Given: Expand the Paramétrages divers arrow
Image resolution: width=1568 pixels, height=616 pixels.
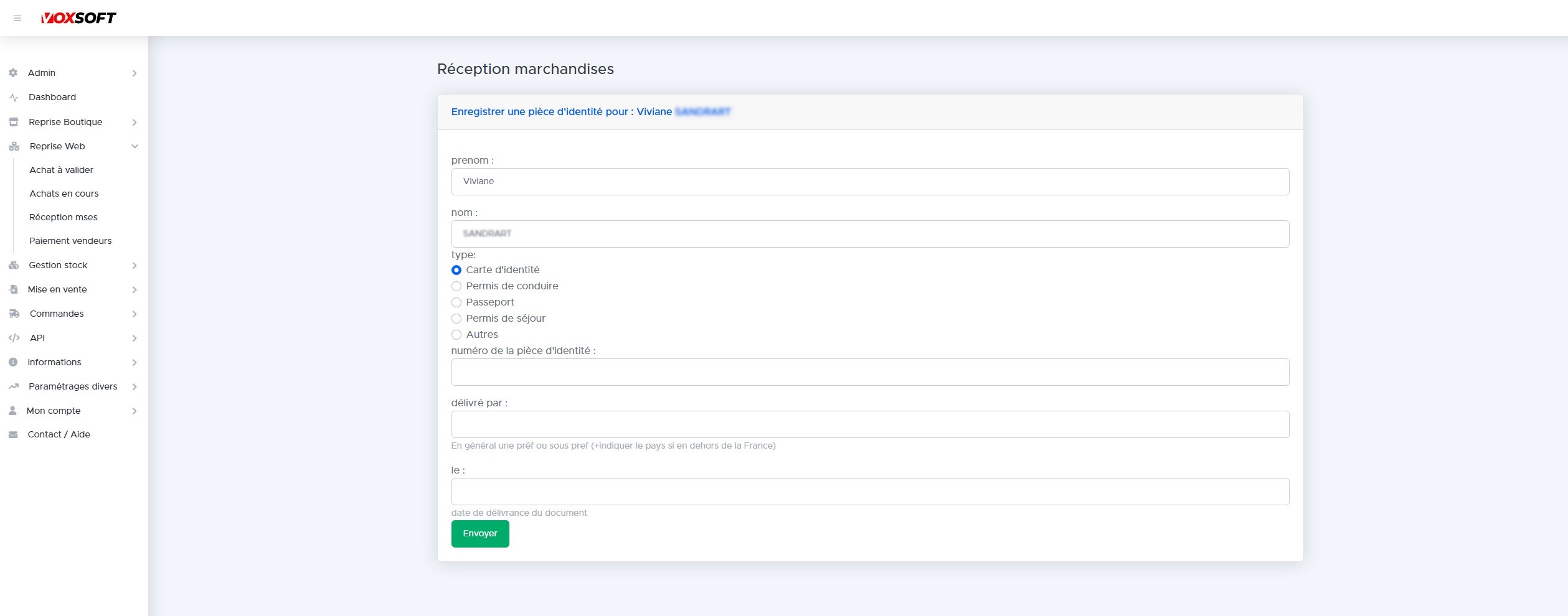Looking at the screenshot, I should [x=135, y=386].
